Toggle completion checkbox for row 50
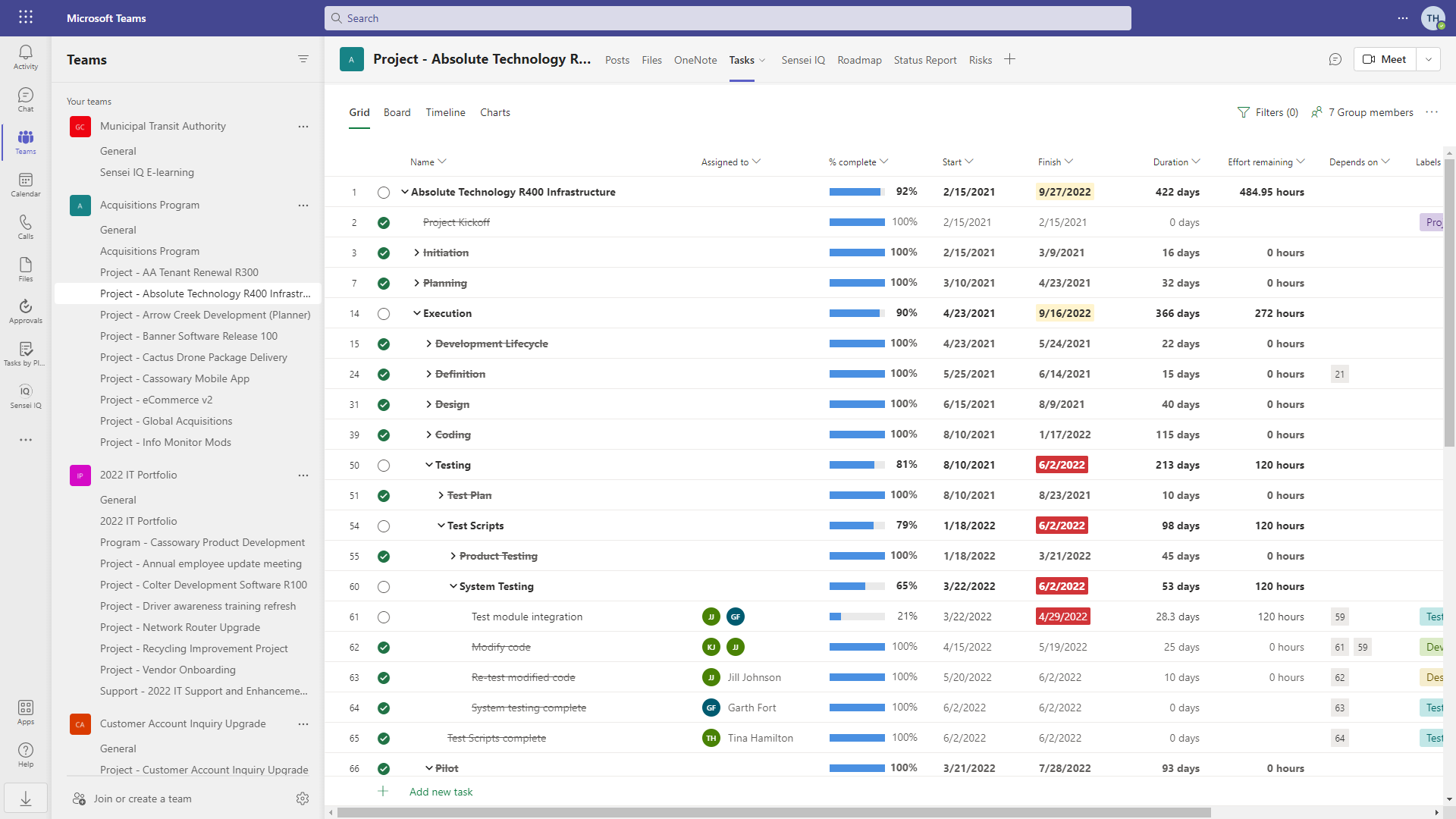The height and width of the screenshot is (819, 1456). coord(383,464)
